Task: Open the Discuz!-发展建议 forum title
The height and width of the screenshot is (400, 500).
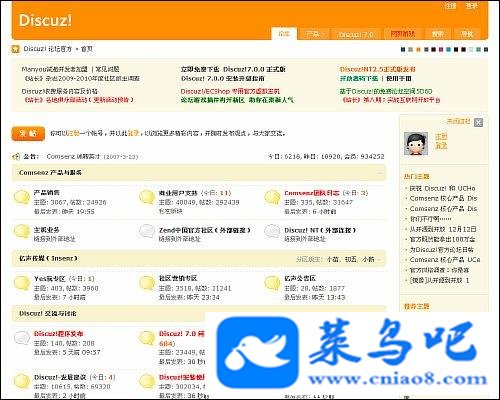Action: click(60, 377)
